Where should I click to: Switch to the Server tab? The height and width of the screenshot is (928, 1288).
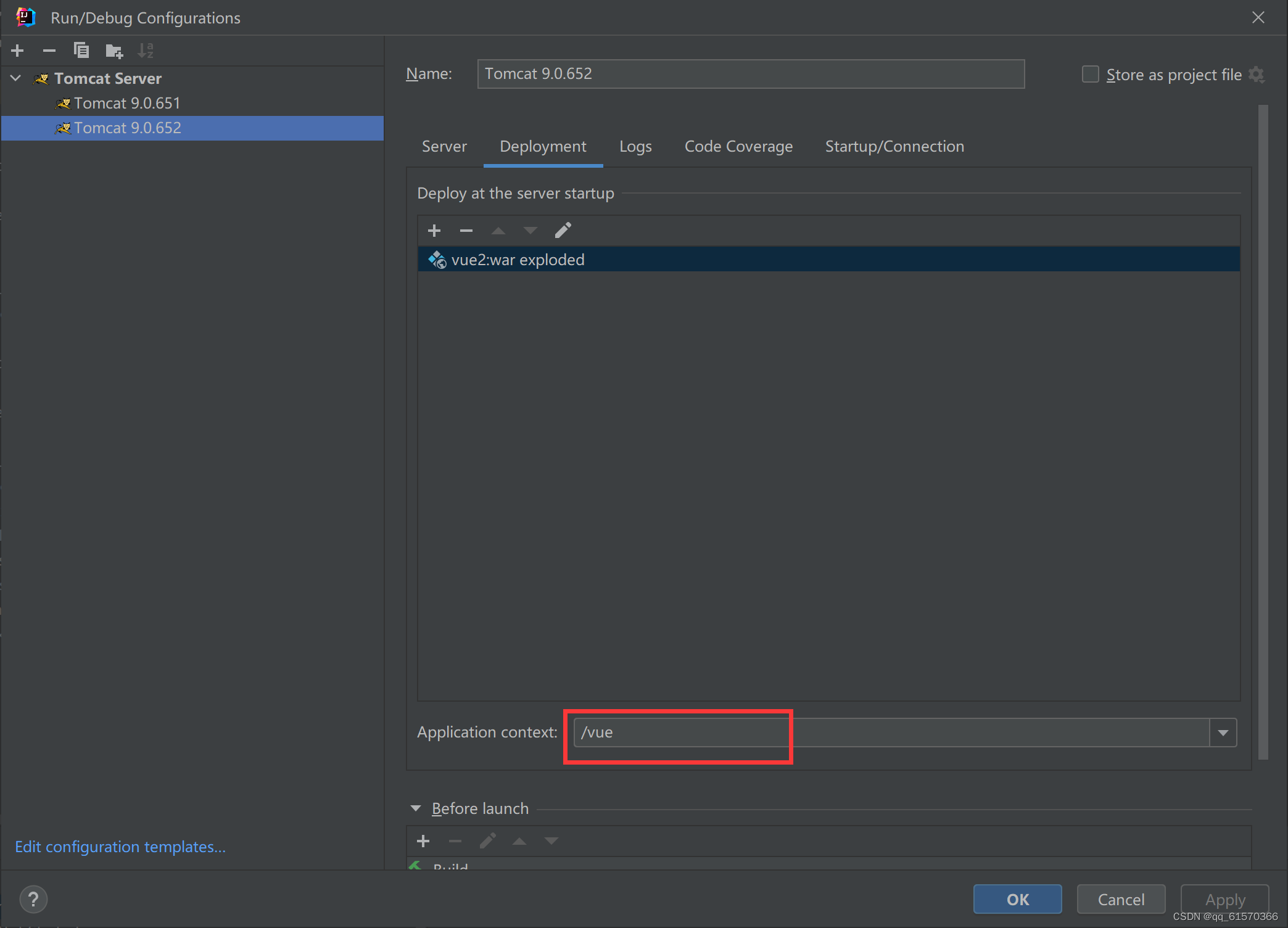point(444,147)
